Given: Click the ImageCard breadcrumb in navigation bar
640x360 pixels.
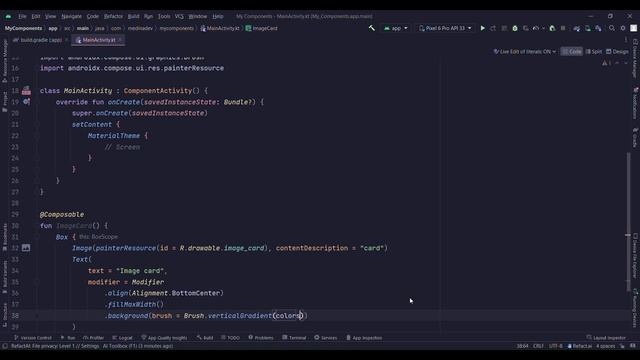Looking at the screenshot, I should tap(262, 28).
